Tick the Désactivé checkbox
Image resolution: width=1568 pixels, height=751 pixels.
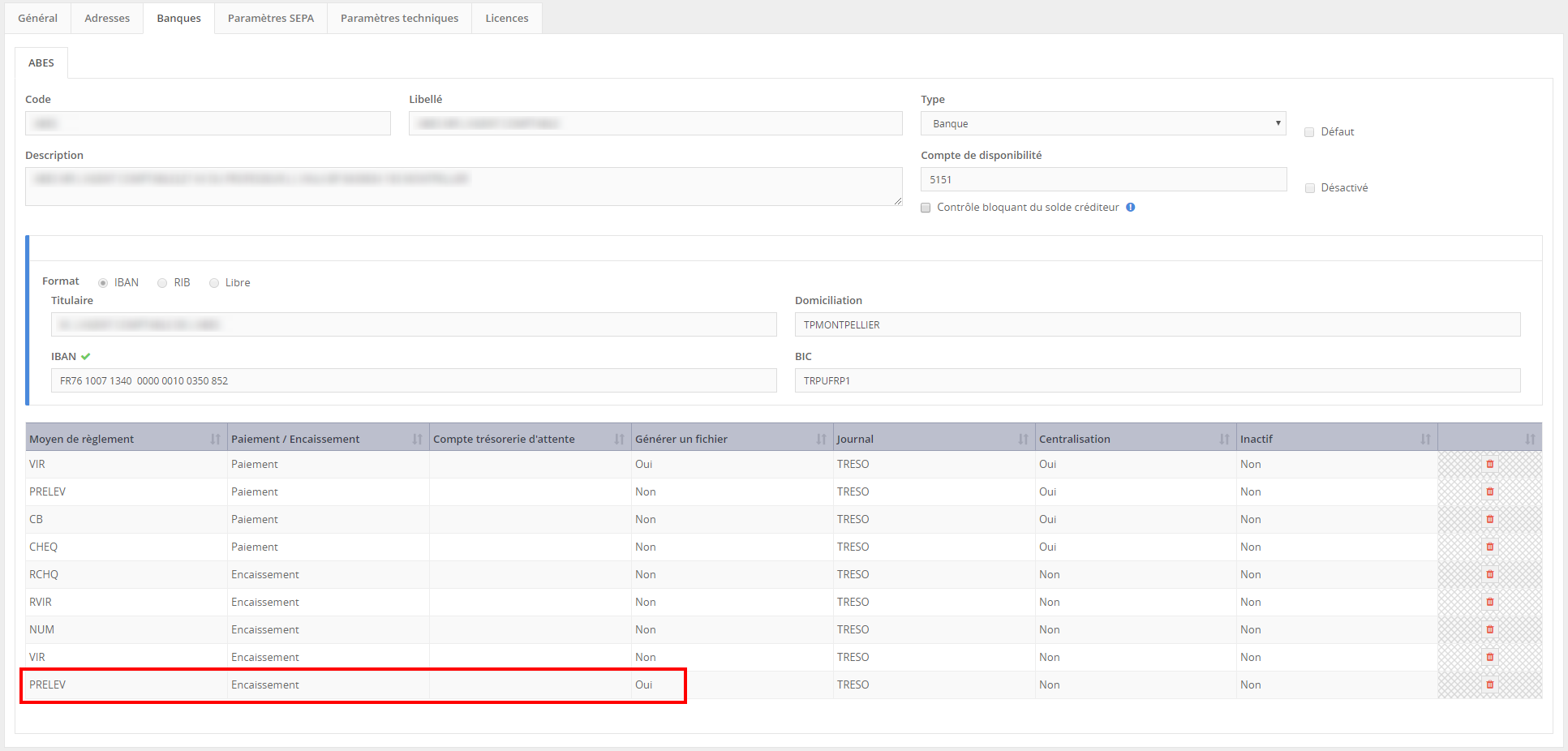coord(1309,188)
